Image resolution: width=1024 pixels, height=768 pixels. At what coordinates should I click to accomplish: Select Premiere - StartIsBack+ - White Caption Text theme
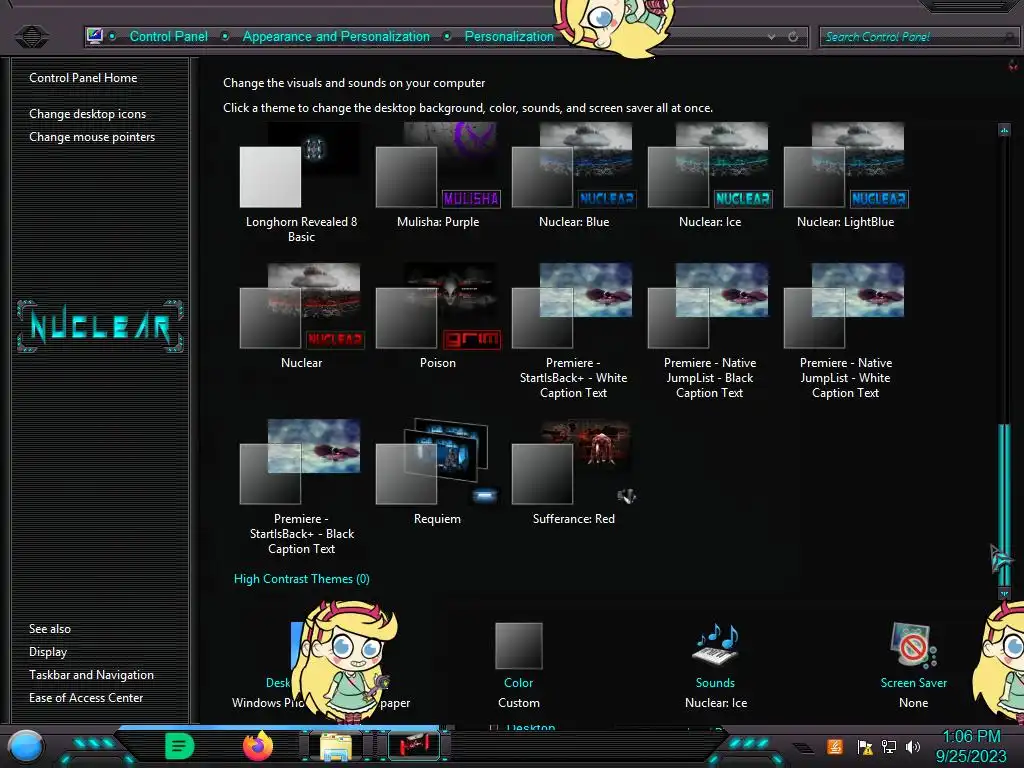coord(574,331)
